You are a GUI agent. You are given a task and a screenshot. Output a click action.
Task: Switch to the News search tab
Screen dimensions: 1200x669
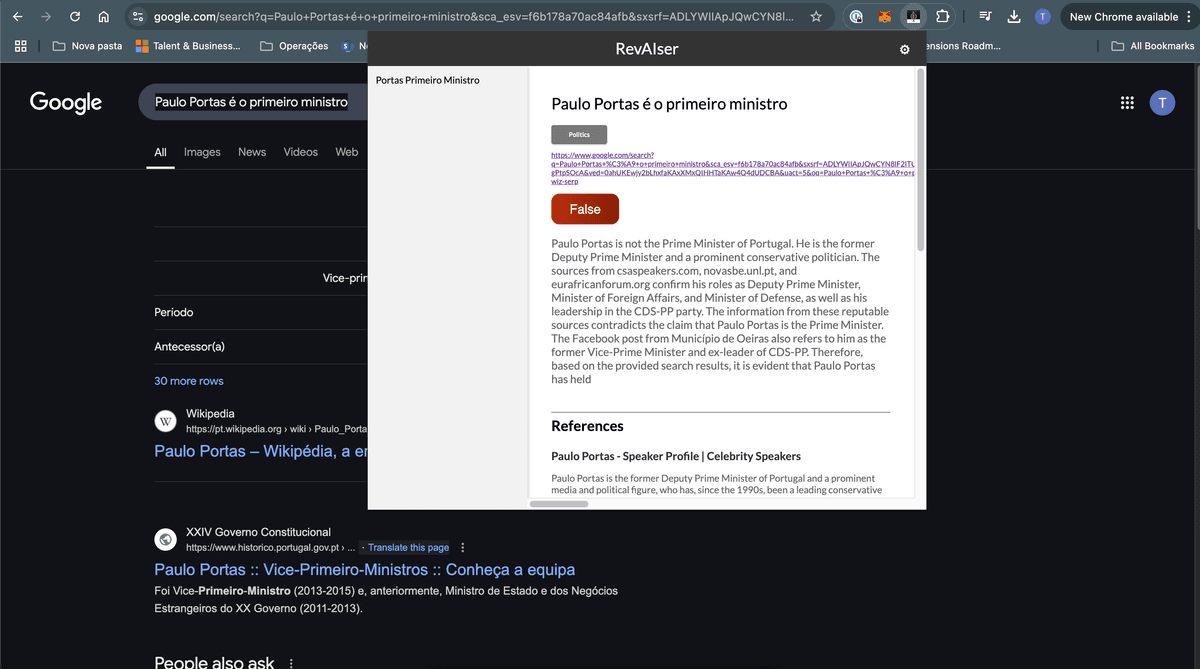pos(252,152)
